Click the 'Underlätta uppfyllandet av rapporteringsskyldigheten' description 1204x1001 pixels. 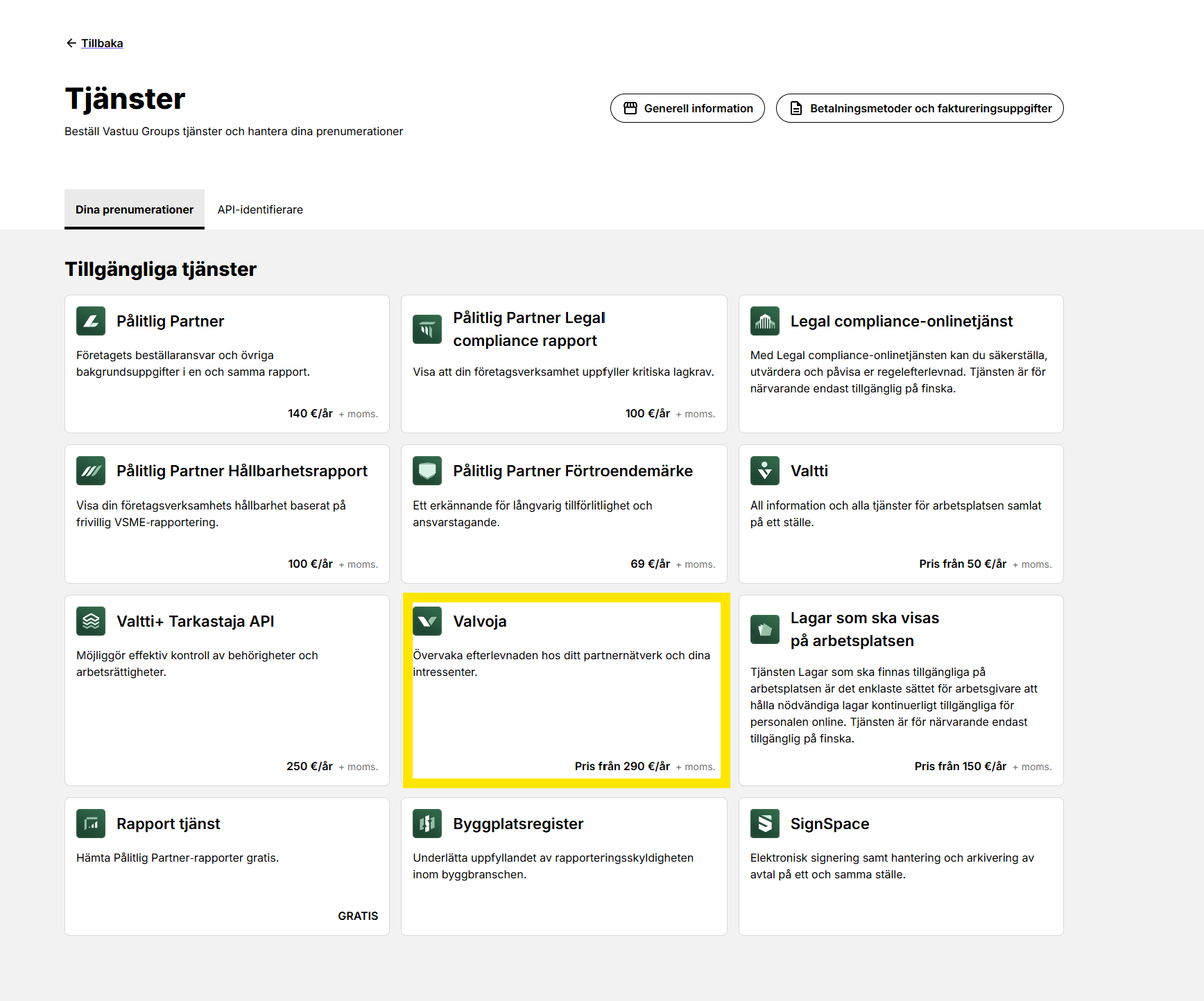[553, 866]
